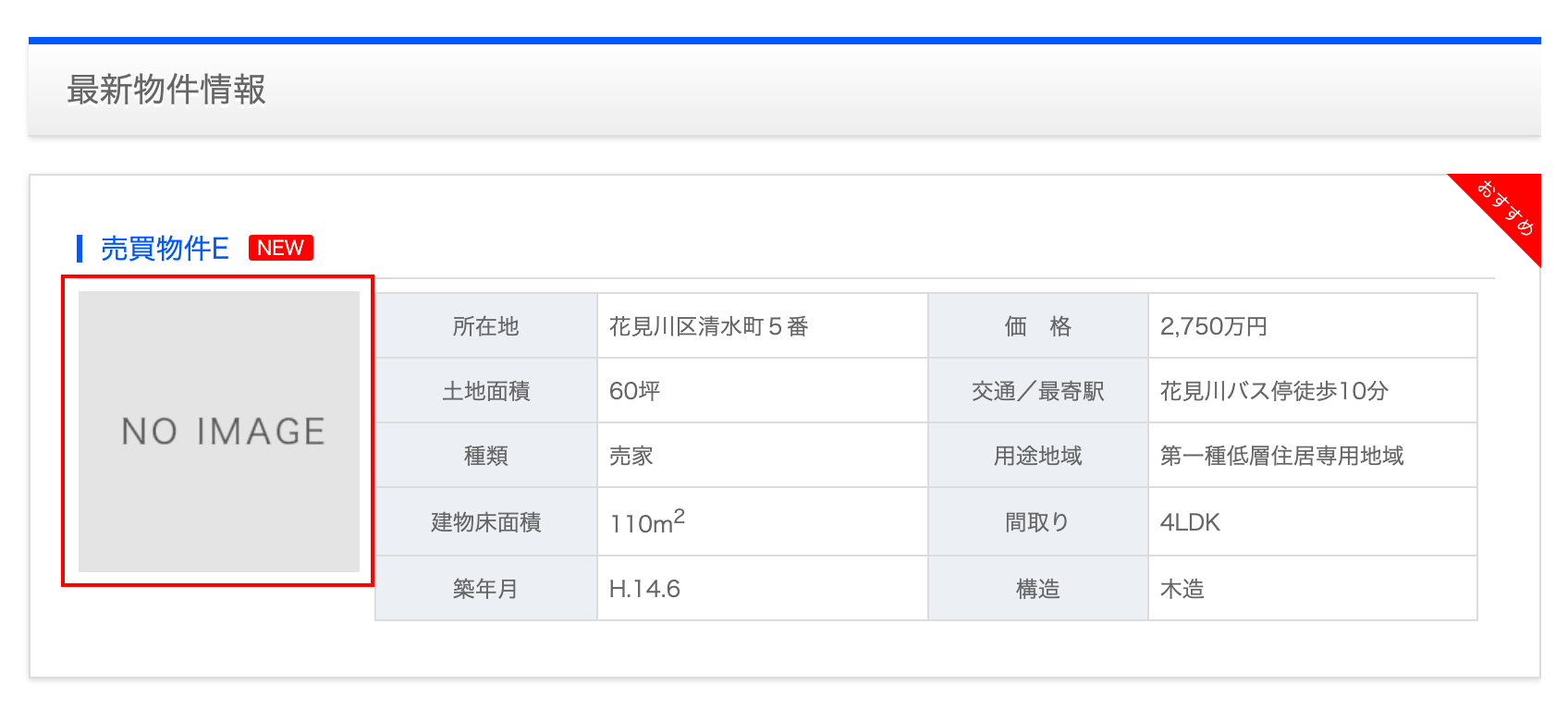
Task: Click the 最新物件情報 section heading
Action: click(x=166, y=91)
